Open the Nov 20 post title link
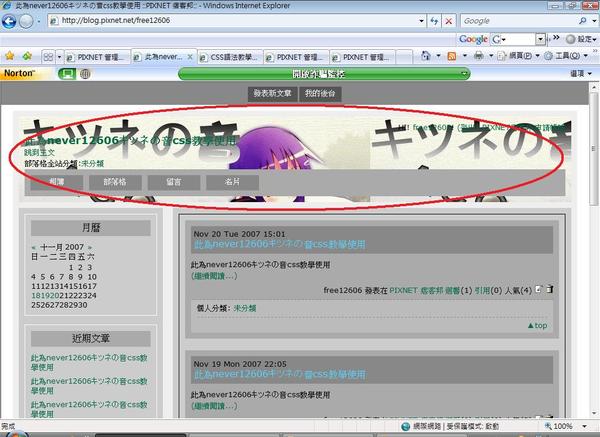Image resolution: width=600 pixels, height=437 pixels. 279,245
